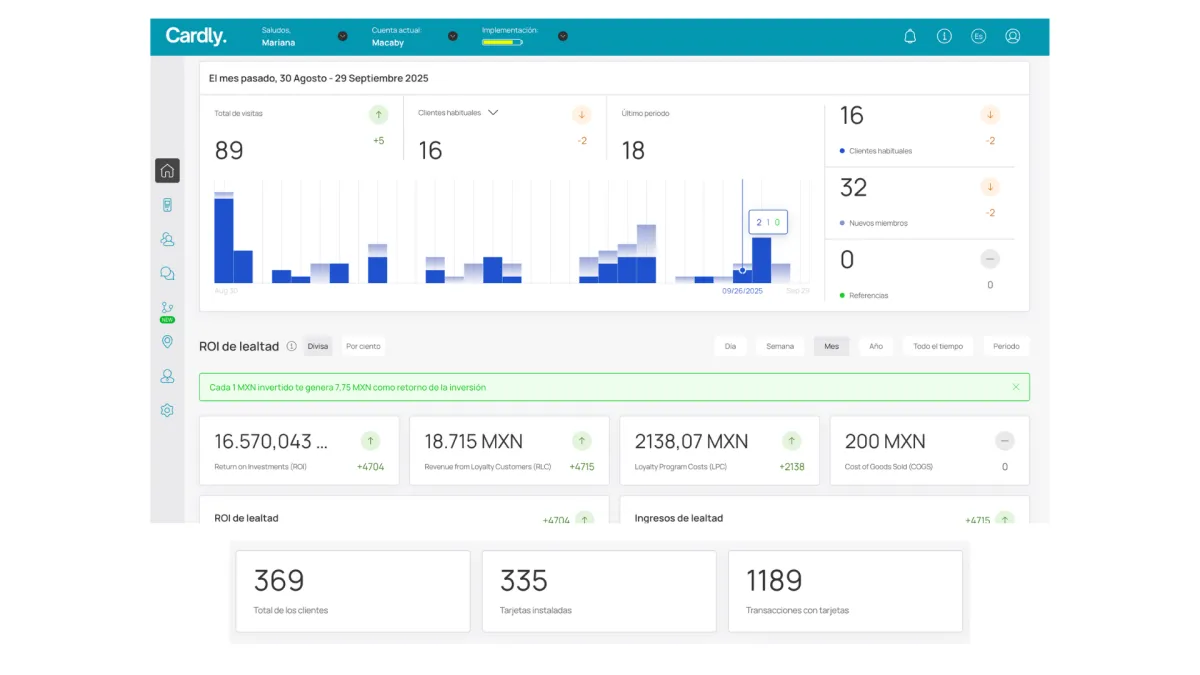Switch ROI display to Por ciento

363,346
